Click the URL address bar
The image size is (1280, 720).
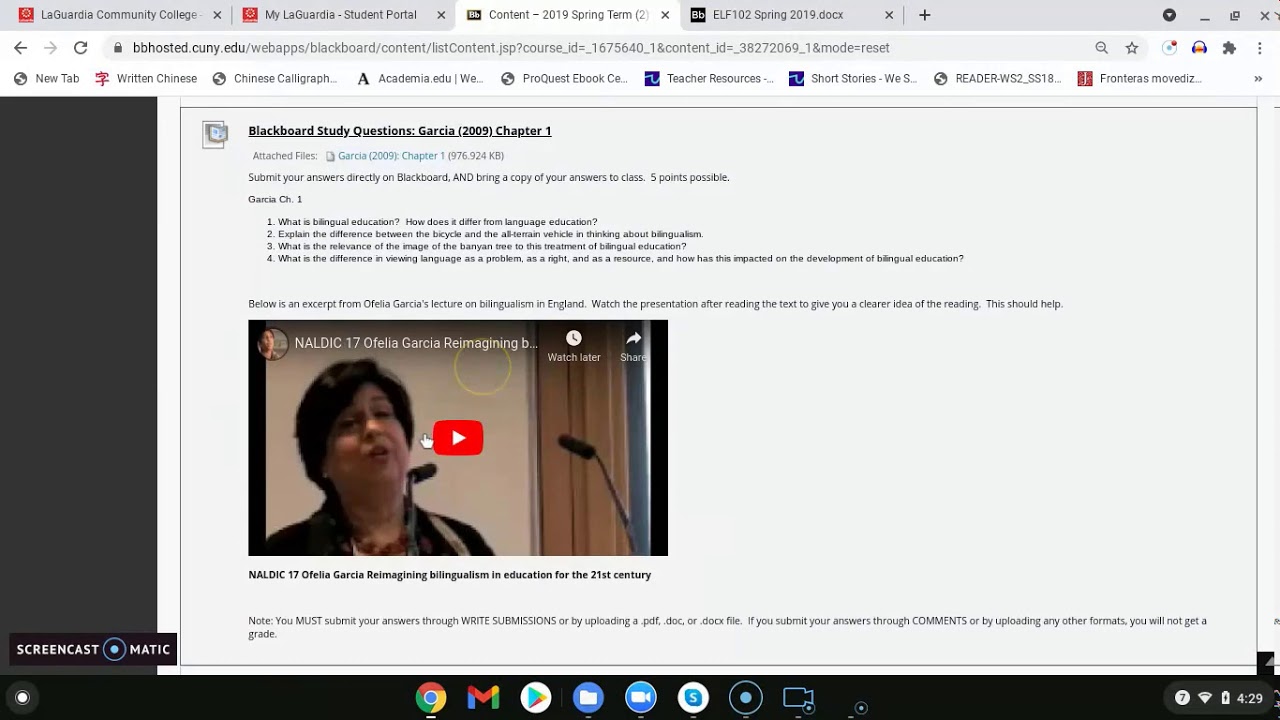(600, 48)
